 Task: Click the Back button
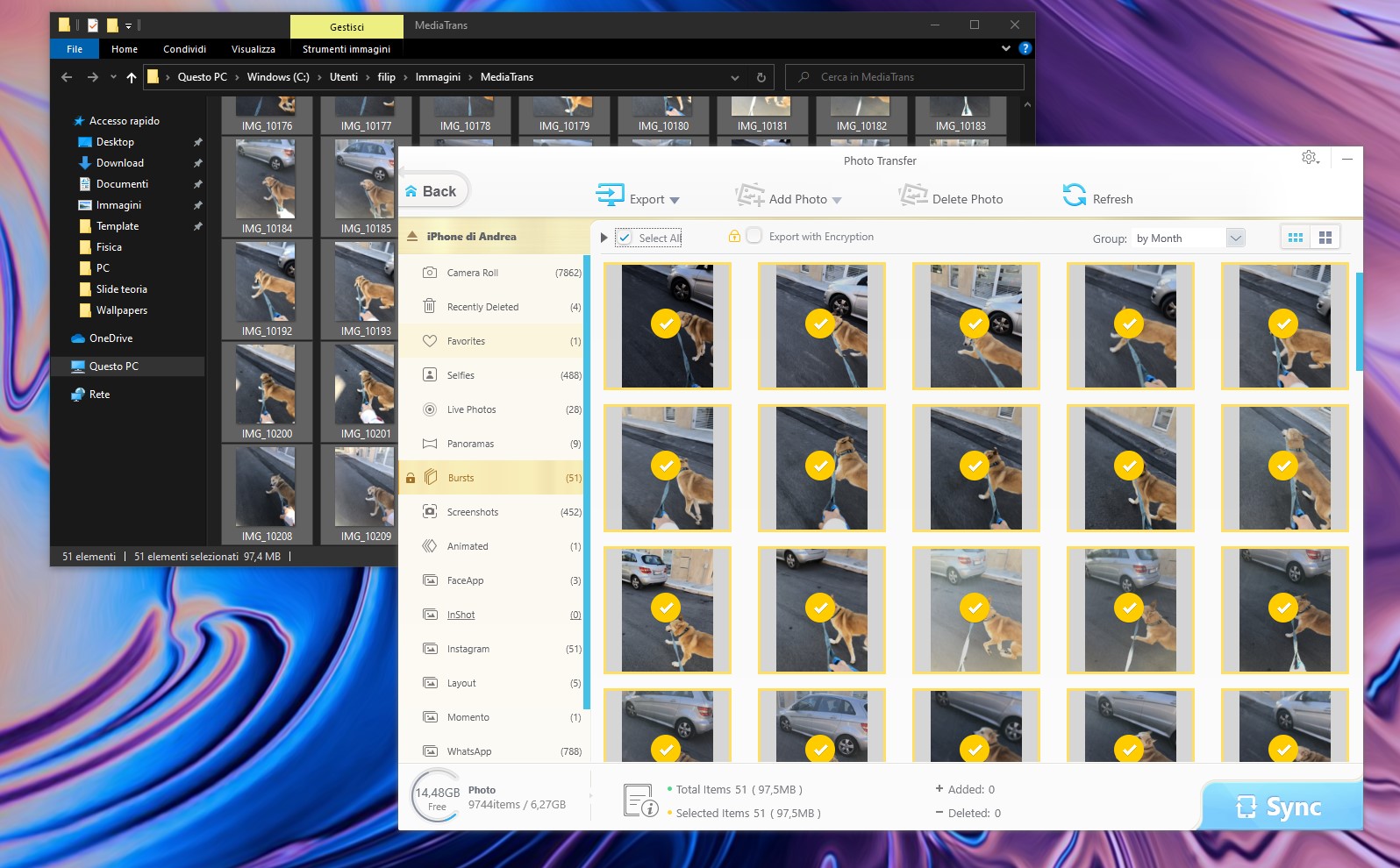click(x=434, y=191)
